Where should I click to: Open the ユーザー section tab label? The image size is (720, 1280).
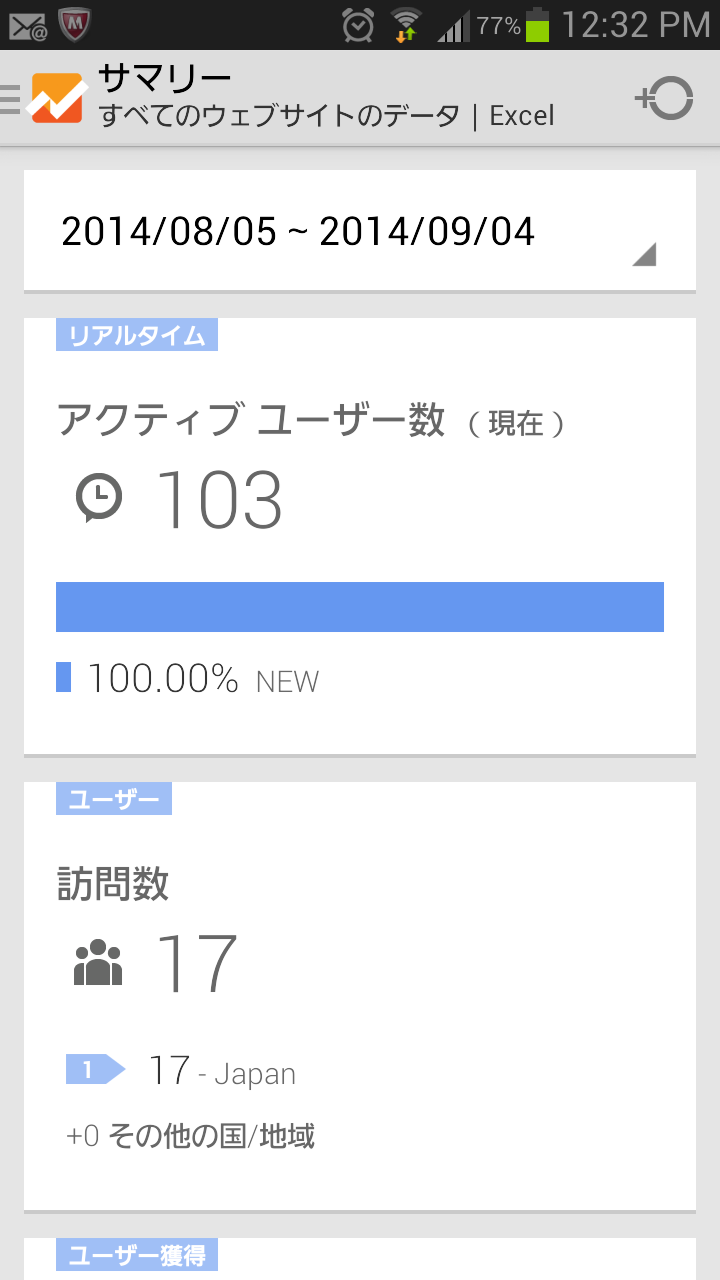click(114, 800)
